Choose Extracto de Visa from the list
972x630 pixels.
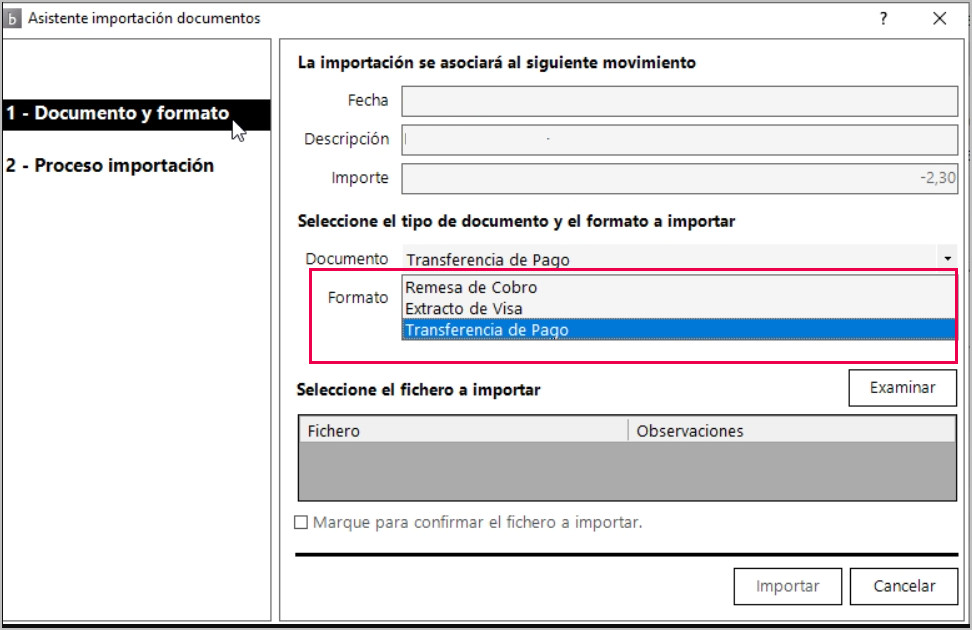tap(679, 309)
